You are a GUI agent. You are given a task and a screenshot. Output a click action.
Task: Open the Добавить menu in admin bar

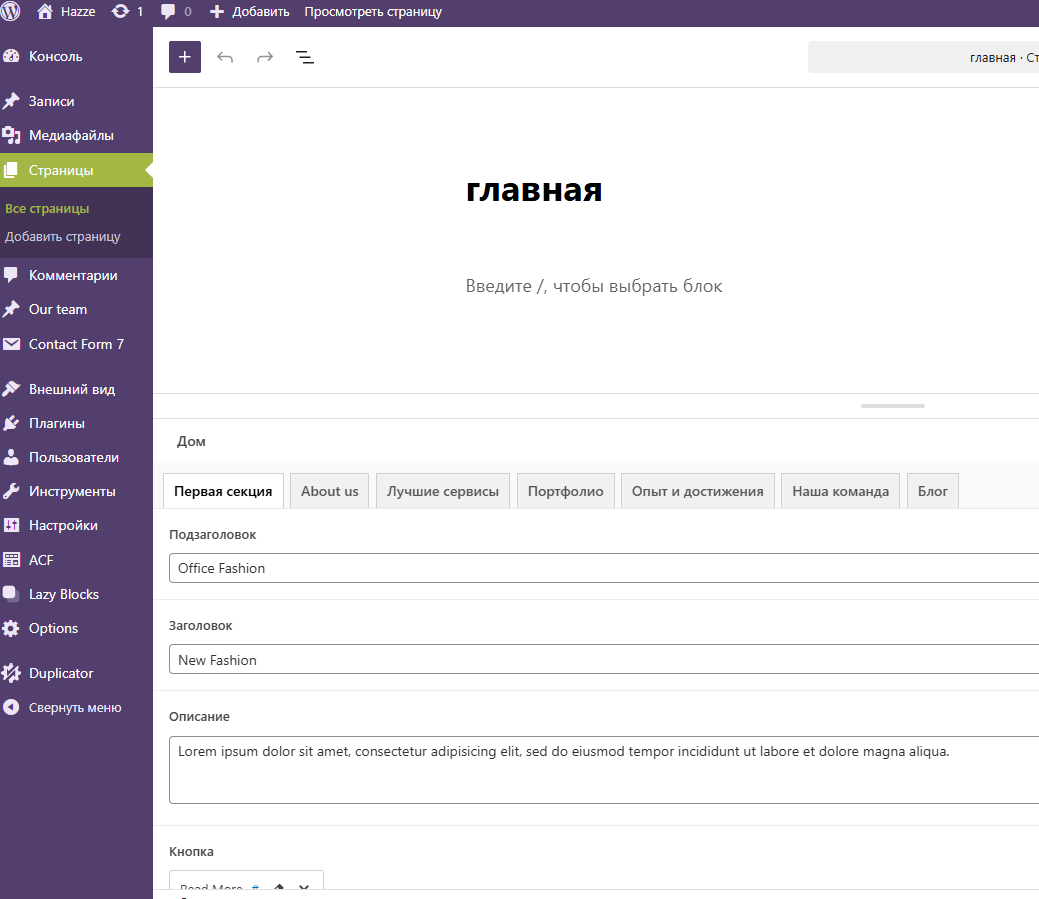[250, 11]
